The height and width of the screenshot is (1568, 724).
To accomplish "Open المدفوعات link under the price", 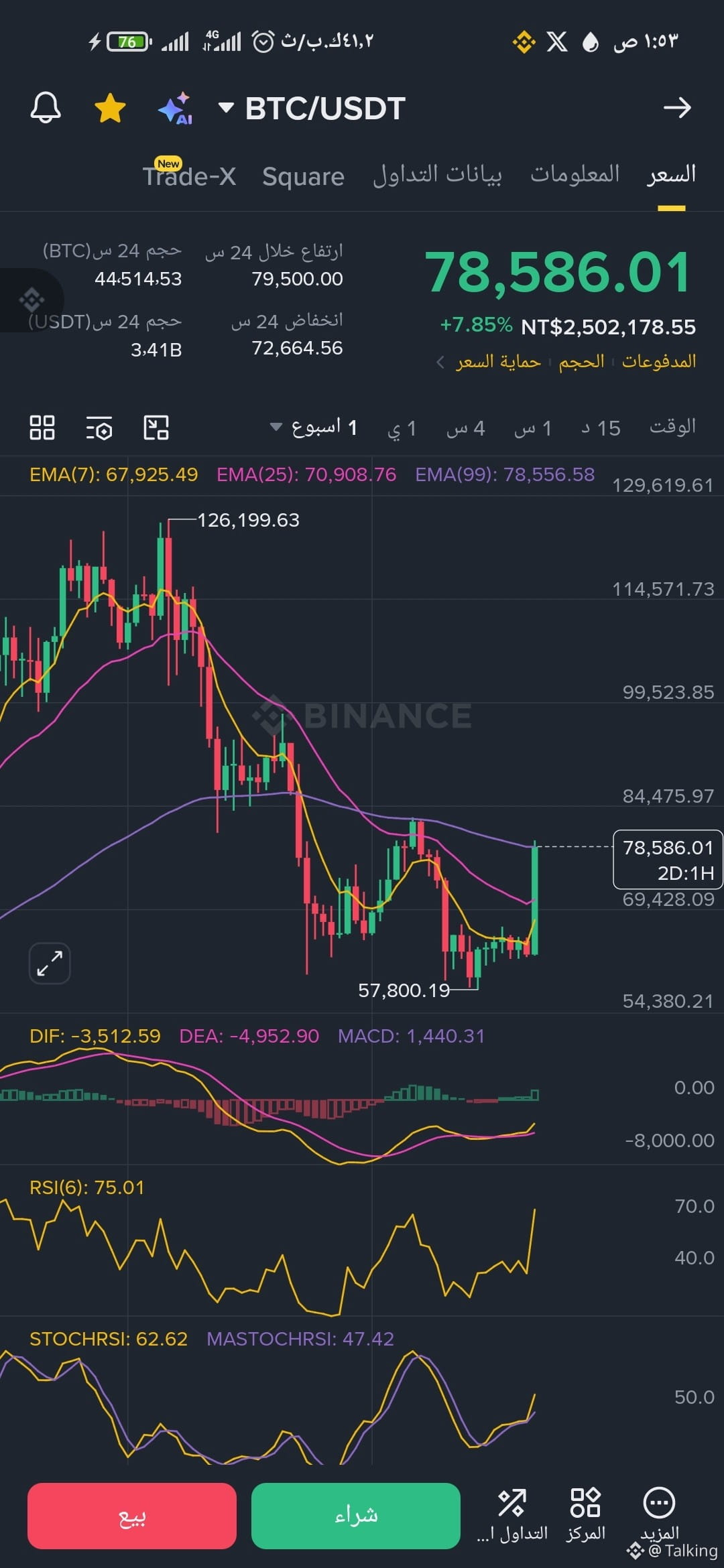I will 659,362.
